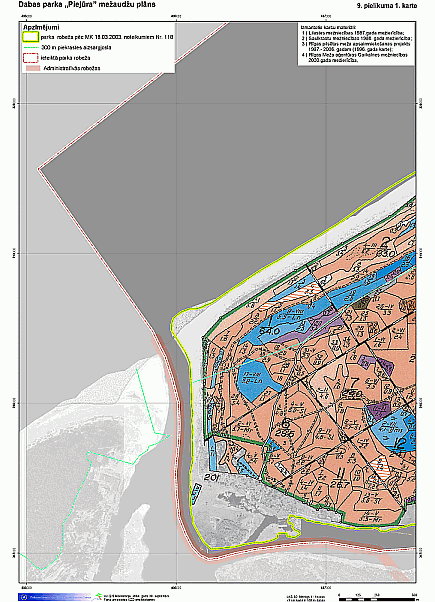Click the 201 label near the river
The width and height of the screenshot is (435, 602).
tap(211, 477)
